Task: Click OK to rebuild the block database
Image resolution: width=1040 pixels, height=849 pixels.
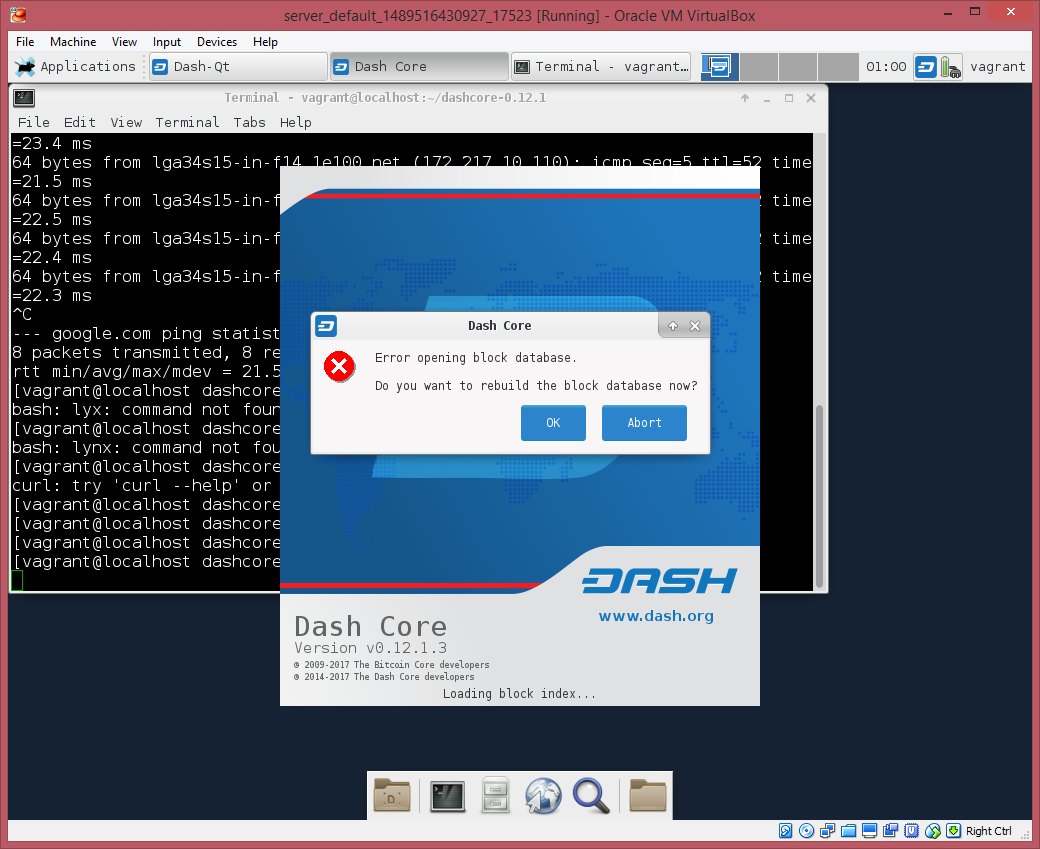Action: [553, 423]
